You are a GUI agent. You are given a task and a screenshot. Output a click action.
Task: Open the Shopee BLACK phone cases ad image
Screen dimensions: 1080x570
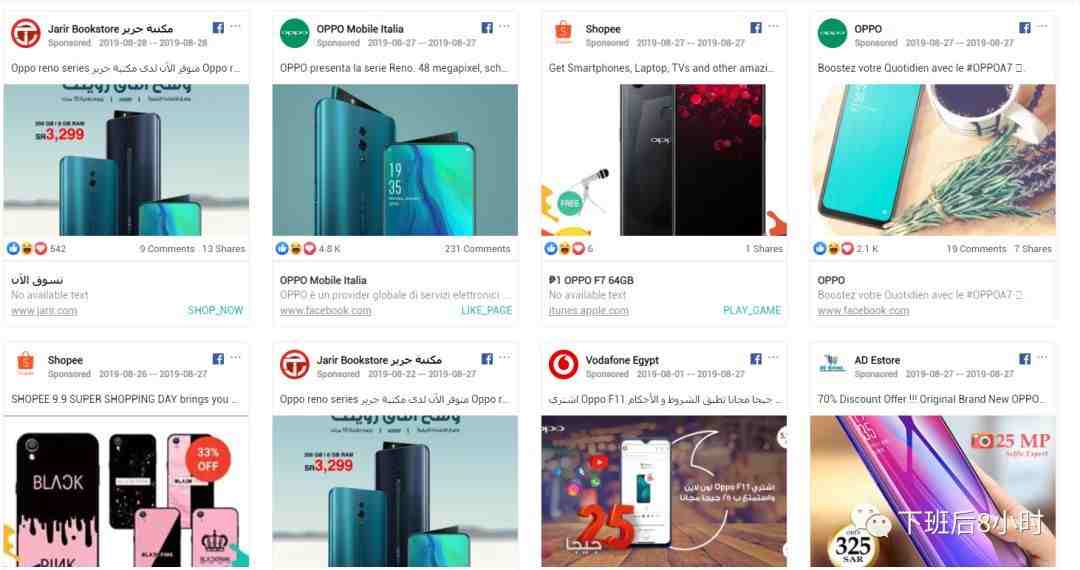[x=126, y=492]
